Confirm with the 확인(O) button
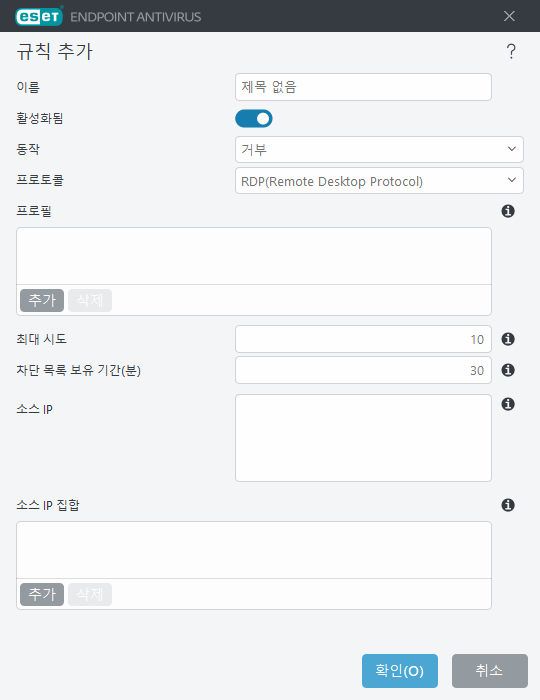 tap(400, 671)
